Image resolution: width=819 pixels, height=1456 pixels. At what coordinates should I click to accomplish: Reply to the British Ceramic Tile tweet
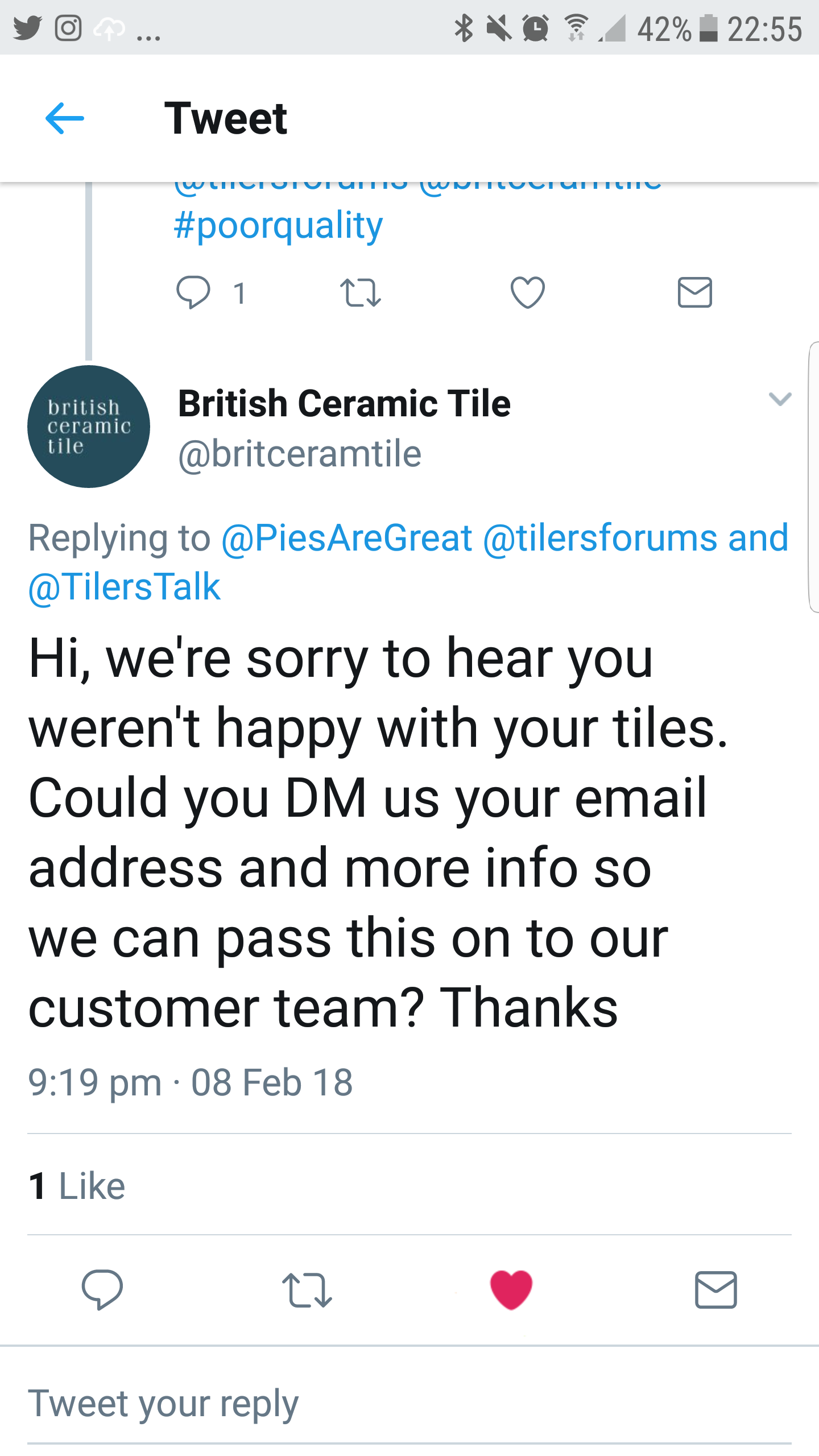coord(102,1289)
